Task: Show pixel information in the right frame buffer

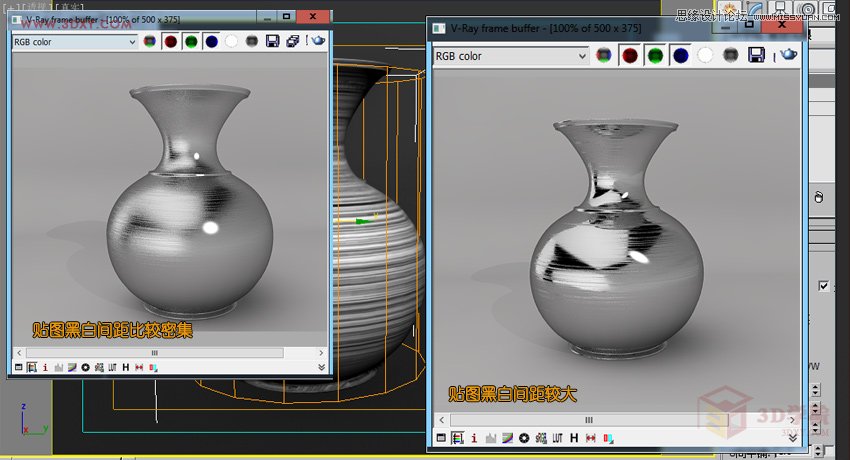Action: [x=474, y=438]
